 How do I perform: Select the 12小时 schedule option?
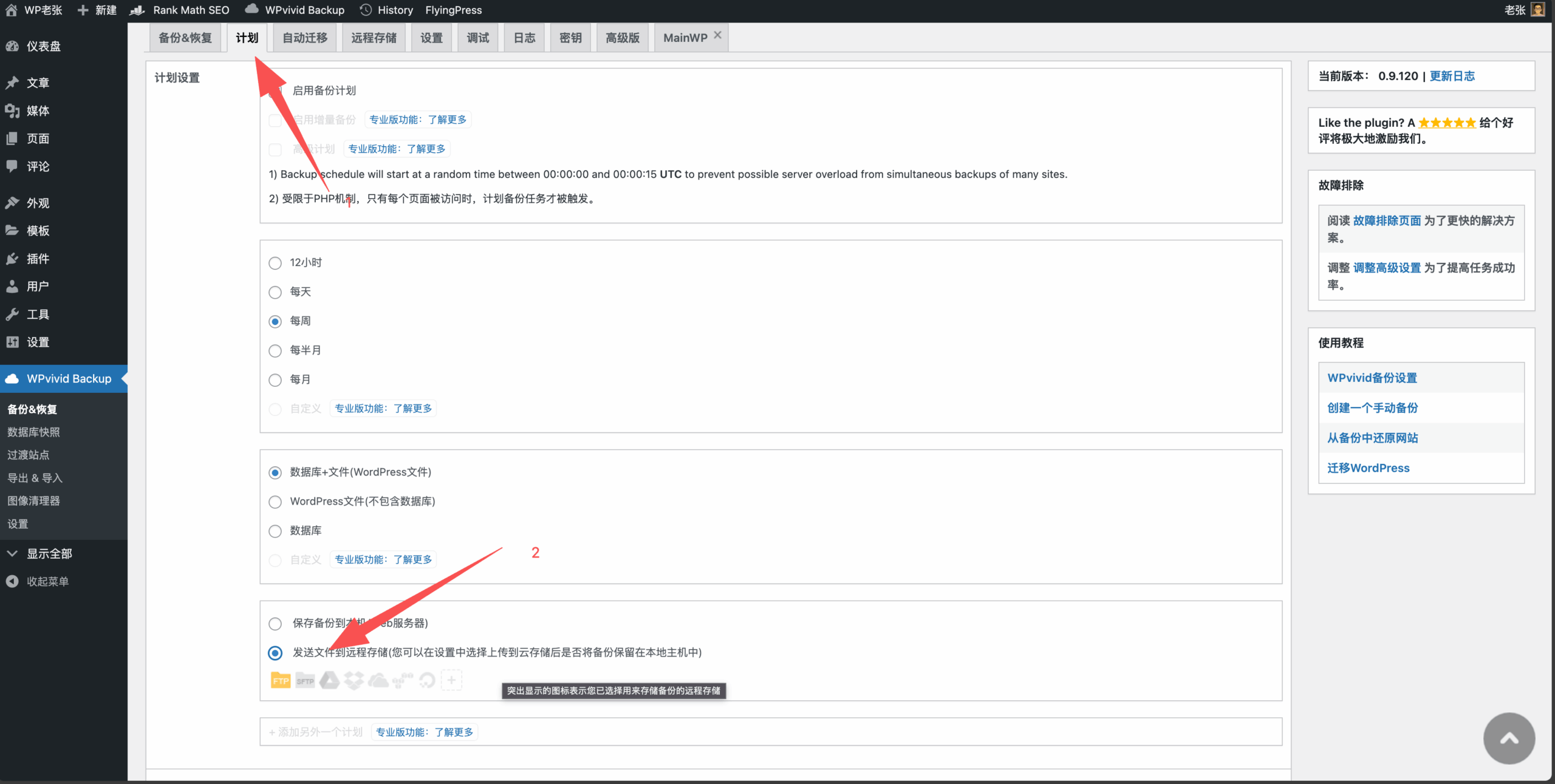click(275, 263)
